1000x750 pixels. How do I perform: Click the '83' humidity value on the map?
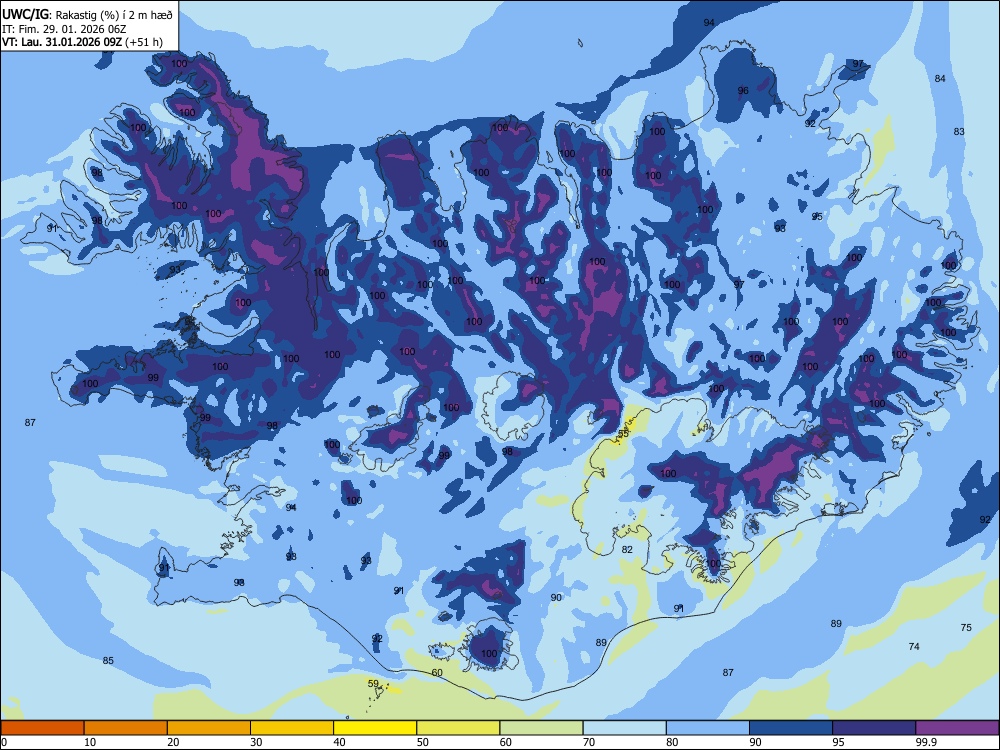[959, 131]
